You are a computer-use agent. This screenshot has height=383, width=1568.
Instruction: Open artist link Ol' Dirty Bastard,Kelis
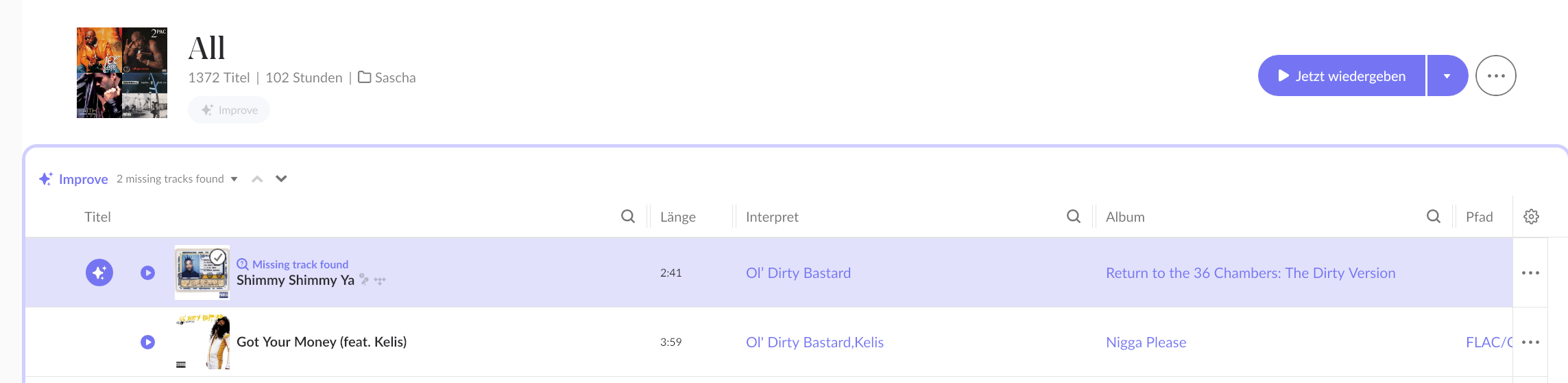click(x=815, y=342)
